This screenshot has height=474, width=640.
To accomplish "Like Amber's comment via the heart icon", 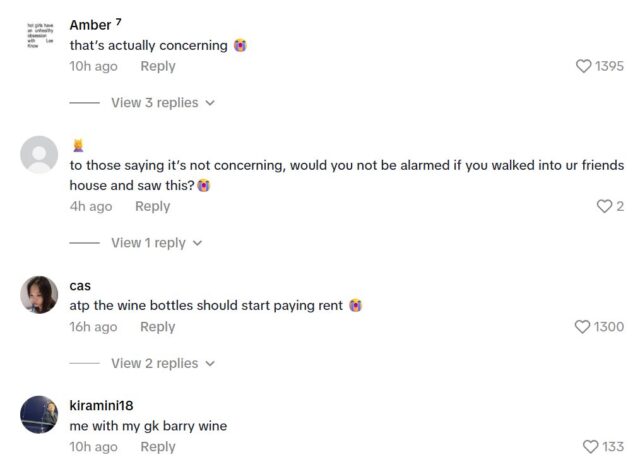I will (x=584, y=66).
